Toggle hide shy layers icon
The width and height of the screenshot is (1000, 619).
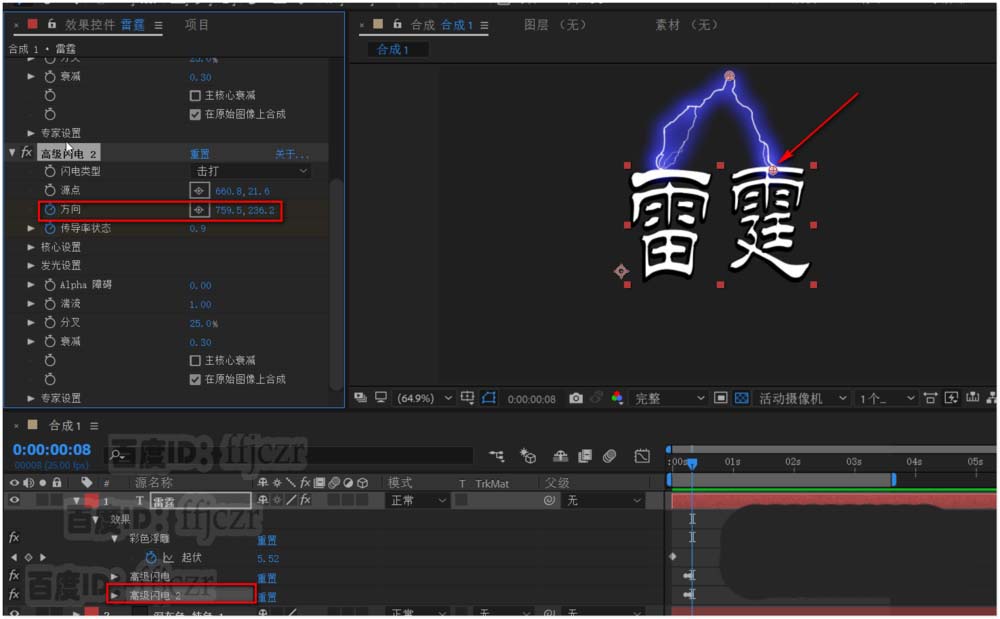560,456
